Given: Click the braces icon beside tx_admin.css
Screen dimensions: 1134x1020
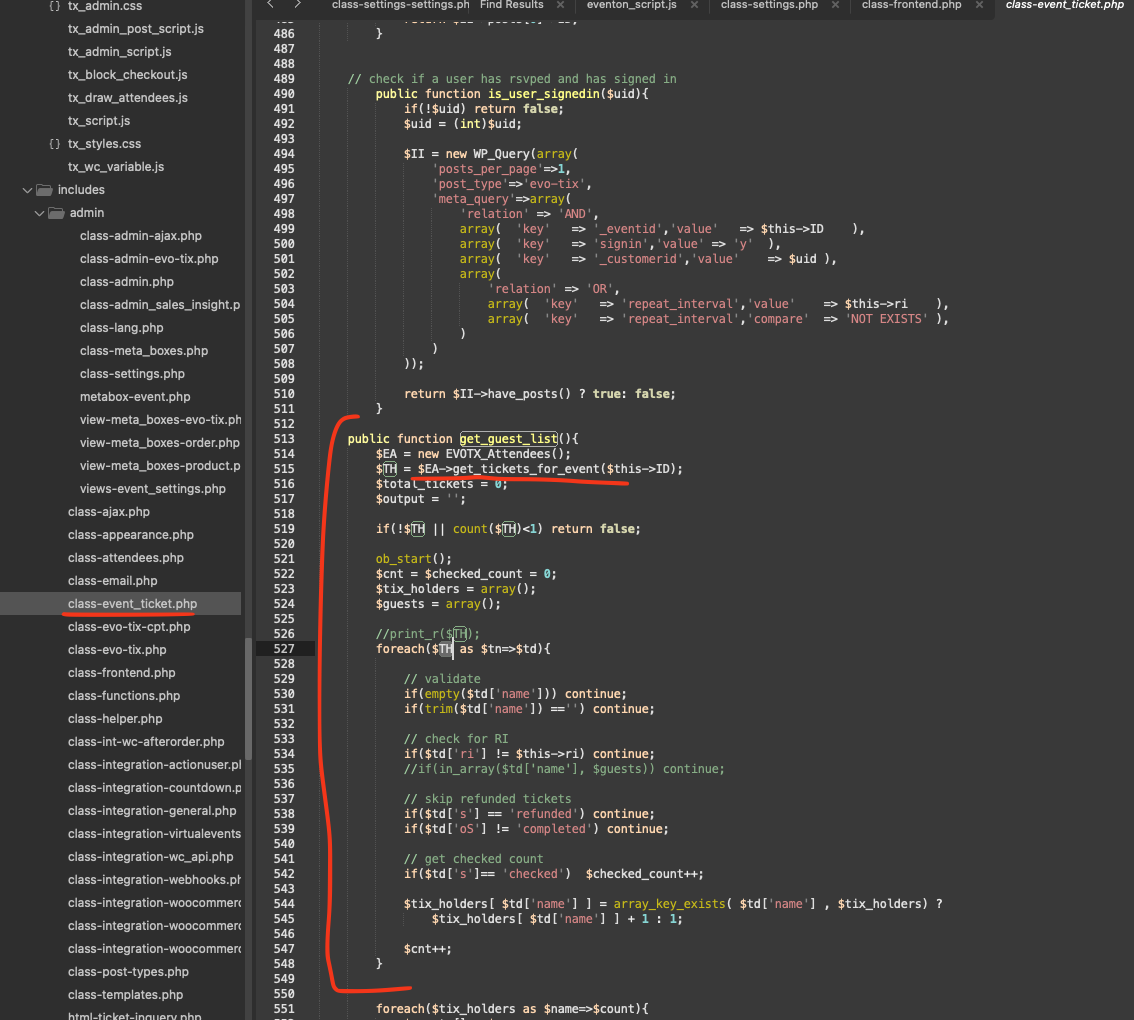Looking at the screenshot, I should click(x=55, y=6).
